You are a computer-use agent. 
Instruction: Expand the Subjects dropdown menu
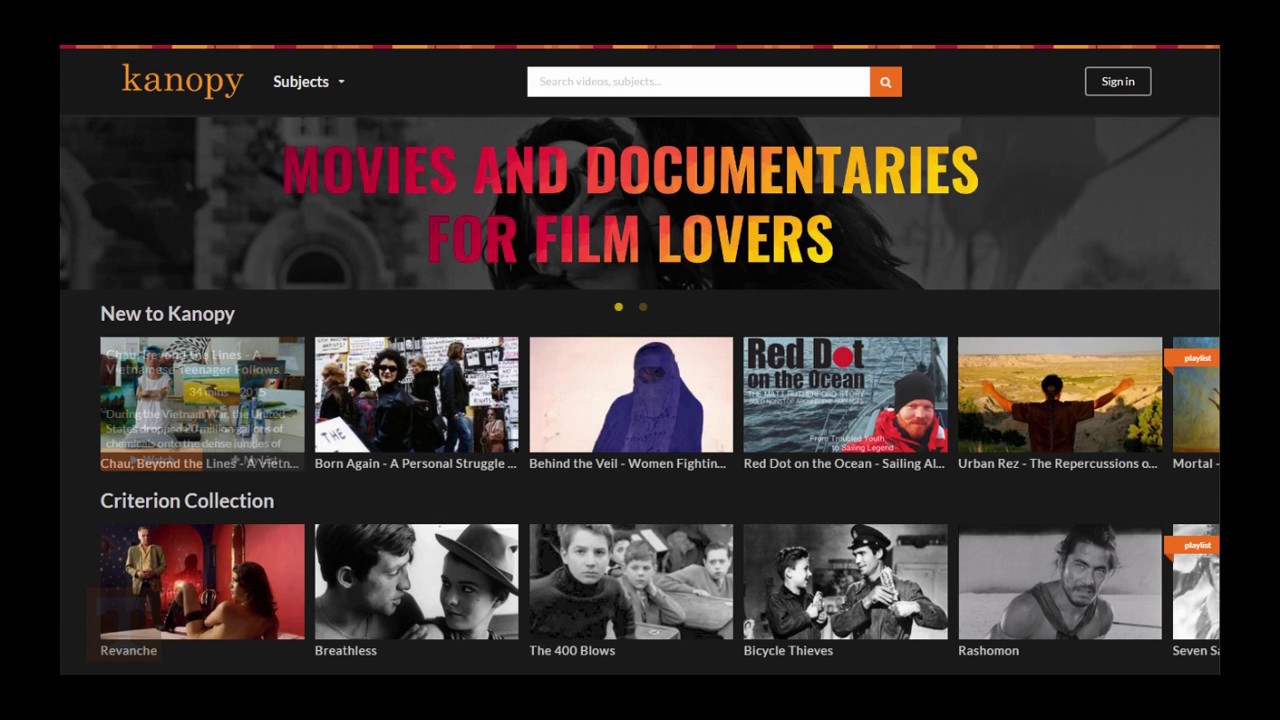pos(309,82)
